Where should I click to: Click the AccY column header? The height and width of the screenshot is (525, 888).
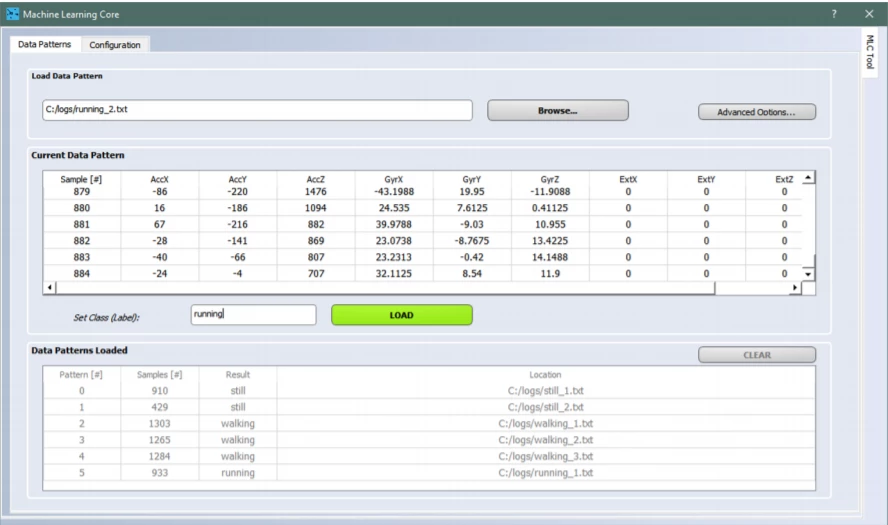click(x=238, y=179)
